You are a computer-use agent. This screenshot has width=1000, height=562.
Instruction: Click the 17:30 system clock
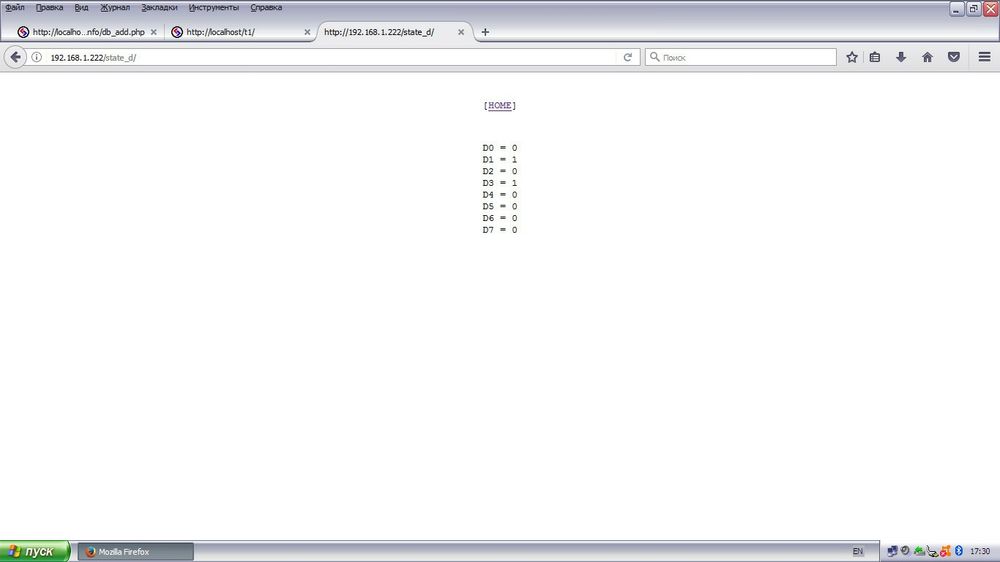(980, 552)
